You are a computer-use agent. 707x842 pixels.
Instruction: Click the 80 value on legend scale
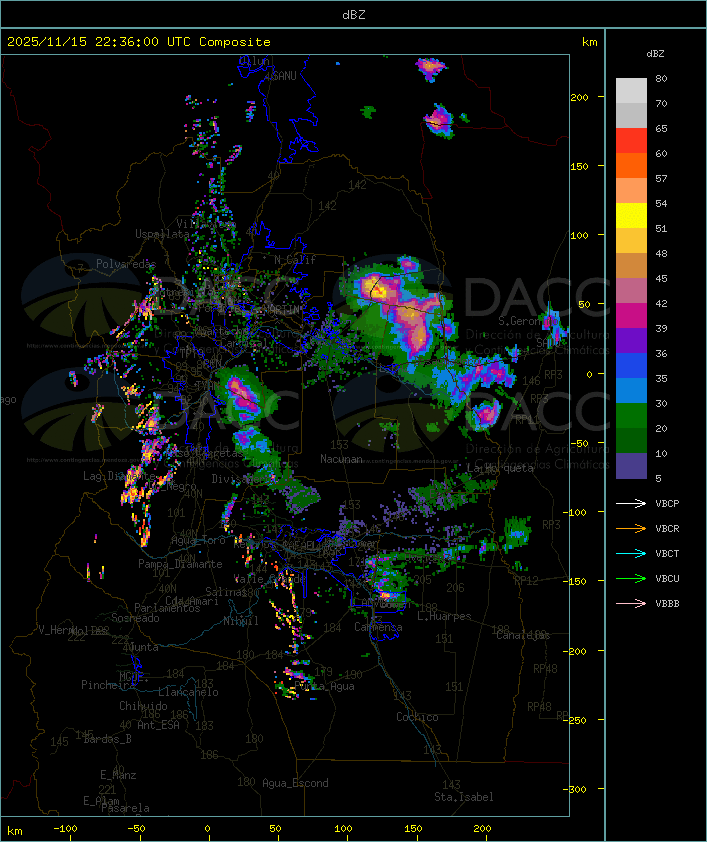click(661, 78)
